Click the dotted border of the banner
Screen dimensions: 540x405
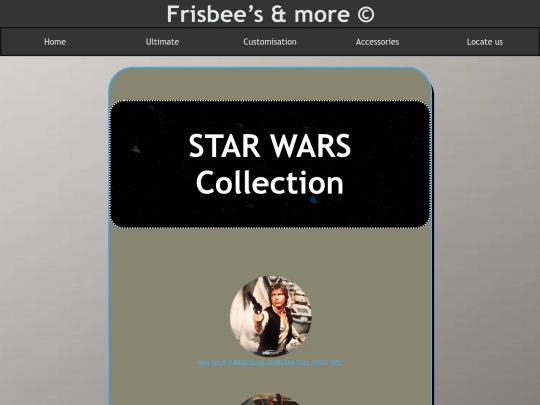(x=270, y=101)
